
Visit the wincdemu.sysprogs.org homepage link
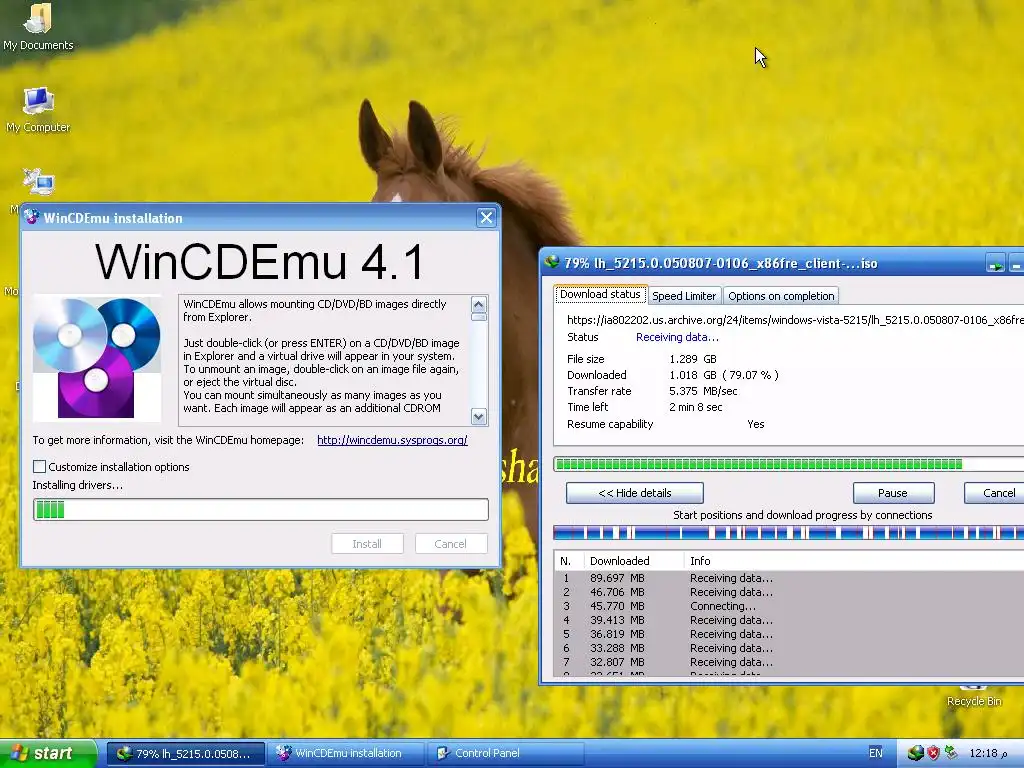coord(392,440)
